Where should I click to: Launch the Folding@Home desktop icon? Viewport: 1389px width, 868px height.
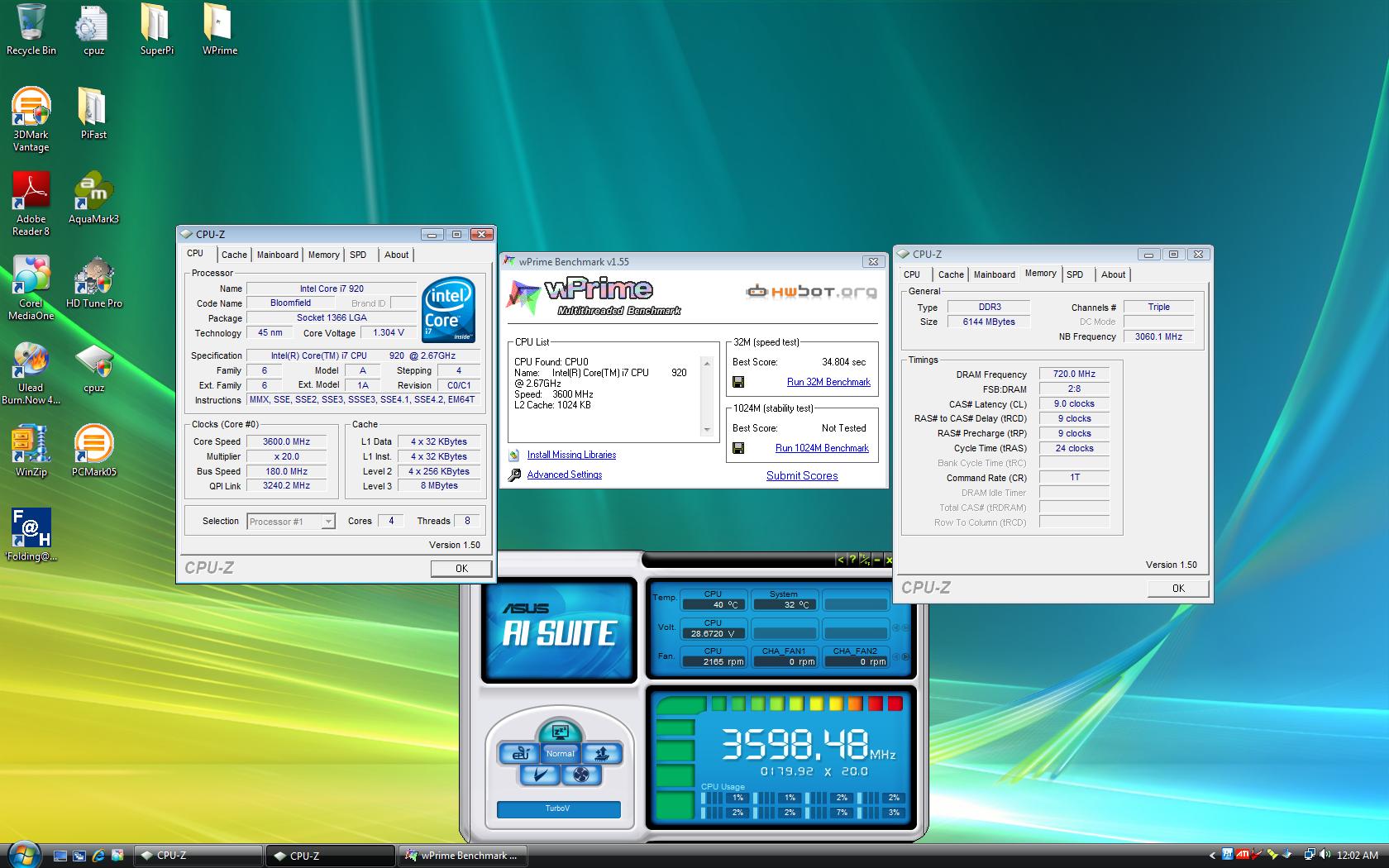click(31, 536)
